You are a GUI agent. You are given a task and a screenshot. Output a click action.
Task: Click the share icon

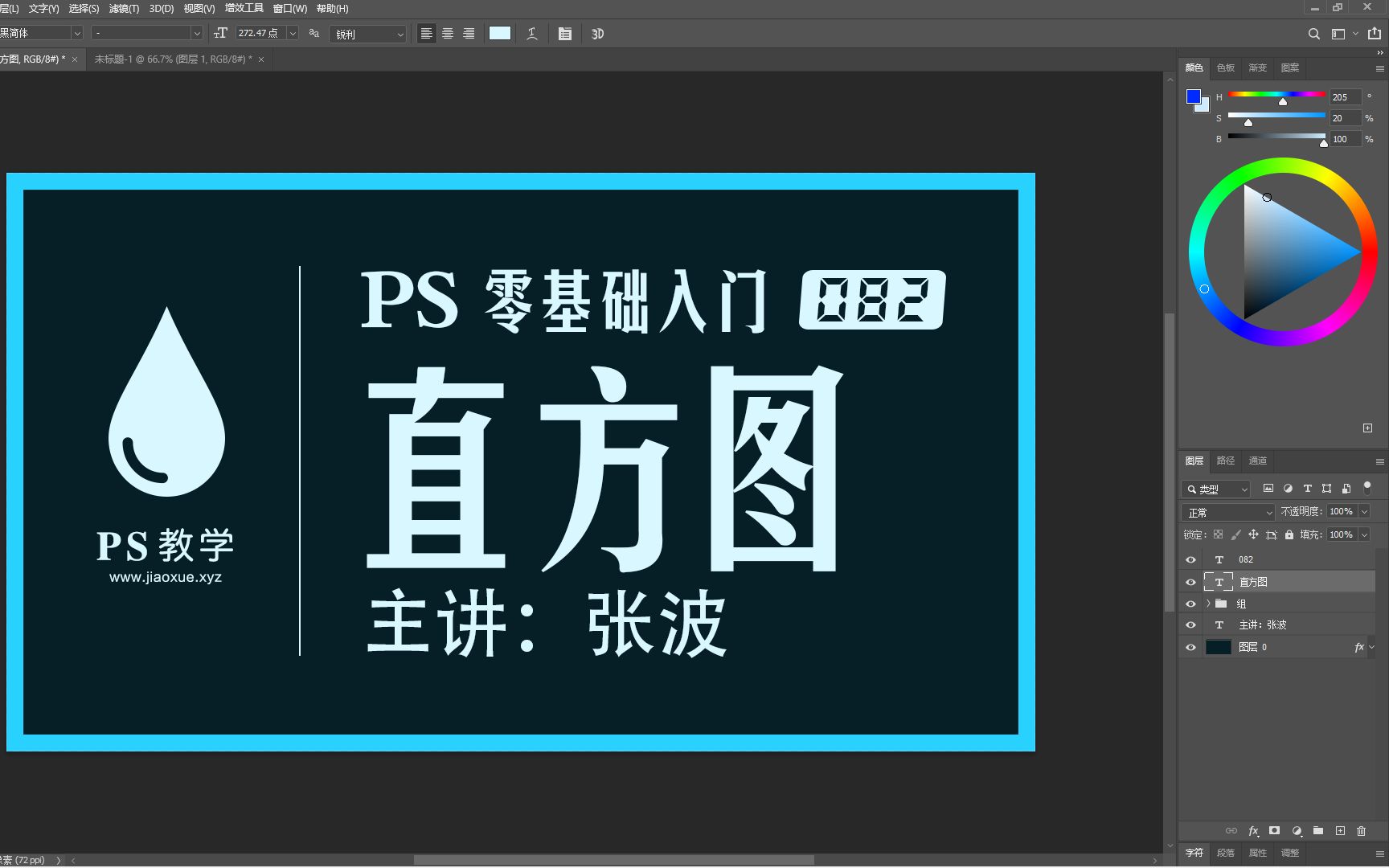1375,34
